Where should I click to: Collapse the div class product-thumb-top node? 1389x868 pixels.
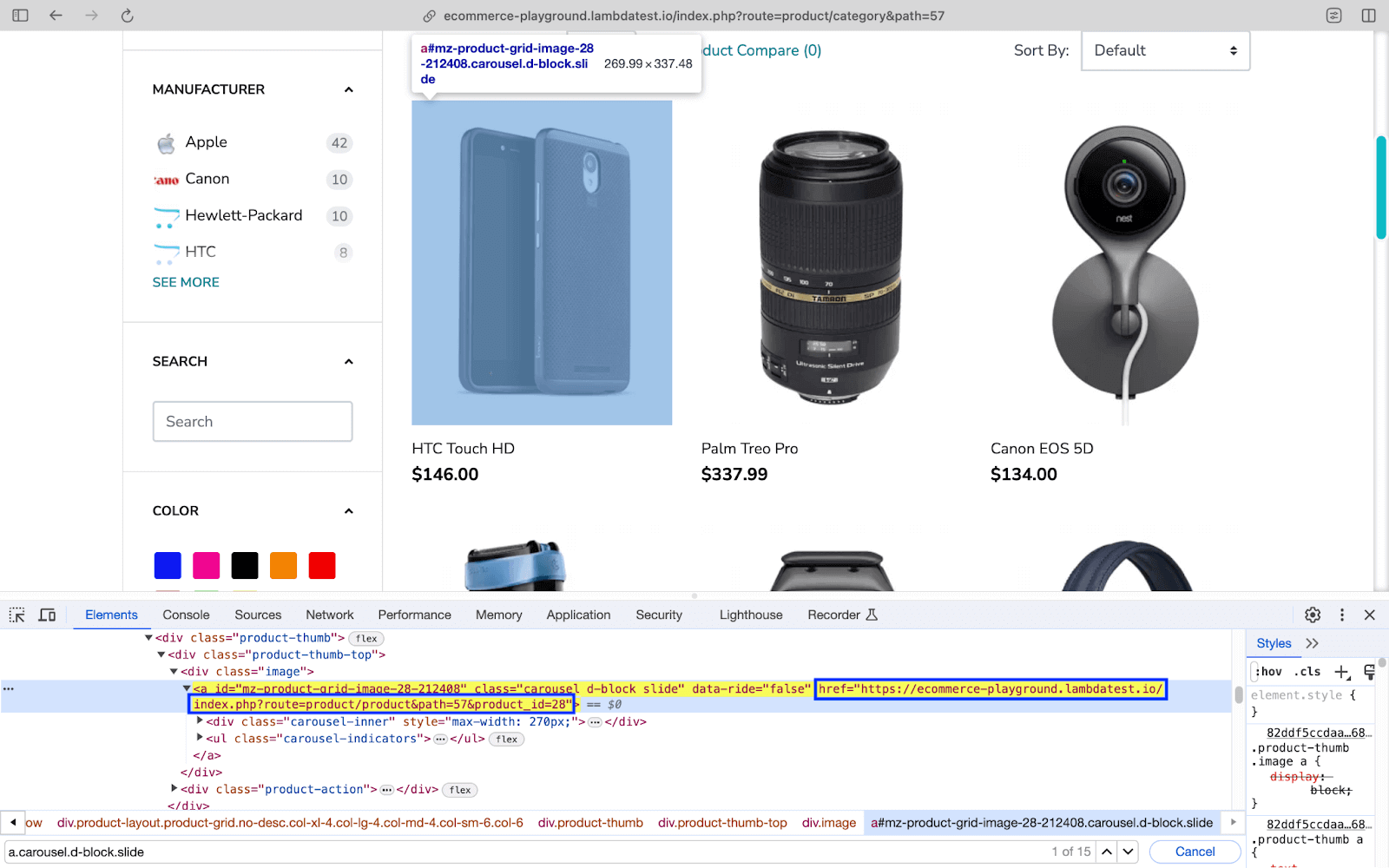(x=161, y=654)
